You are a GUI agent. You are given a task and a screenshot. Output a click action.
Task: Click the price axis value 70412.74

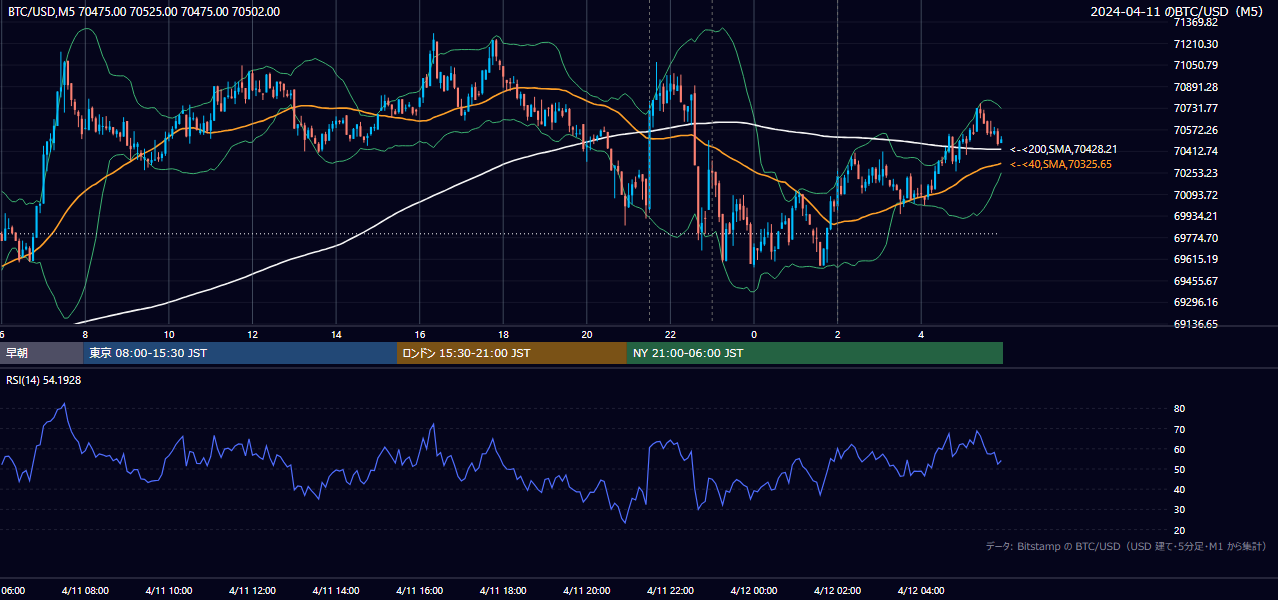point(1195,151)
